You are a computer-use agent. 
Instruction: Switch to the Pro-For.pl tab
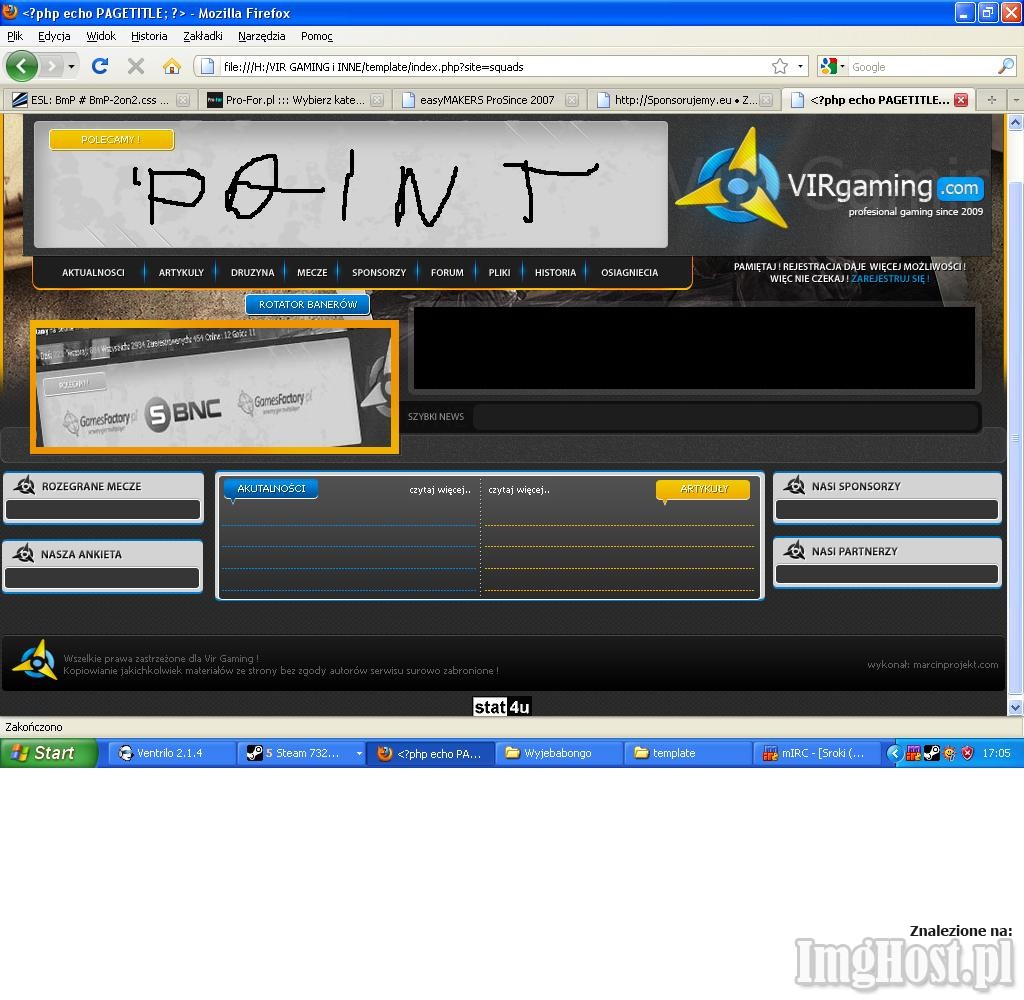tap(294, 100)
